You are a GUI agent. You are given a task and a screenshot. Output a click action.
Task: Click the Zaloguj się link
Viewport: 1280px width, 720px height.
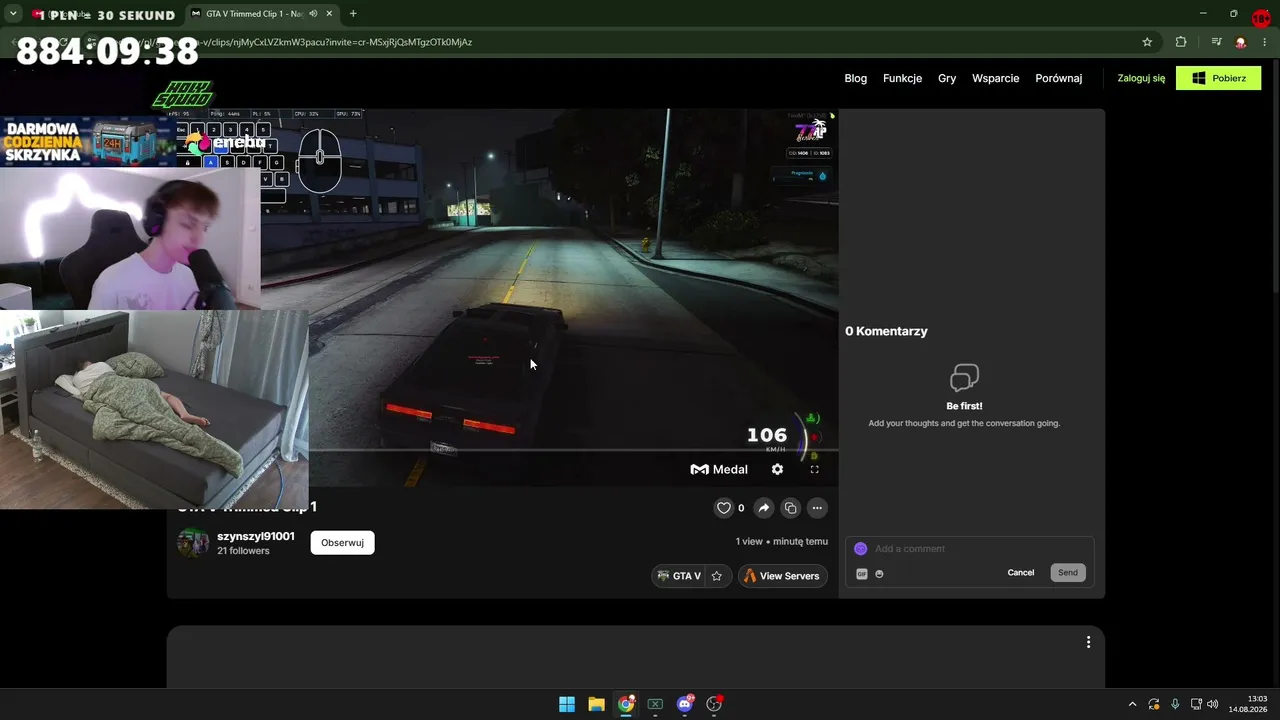1141,78
